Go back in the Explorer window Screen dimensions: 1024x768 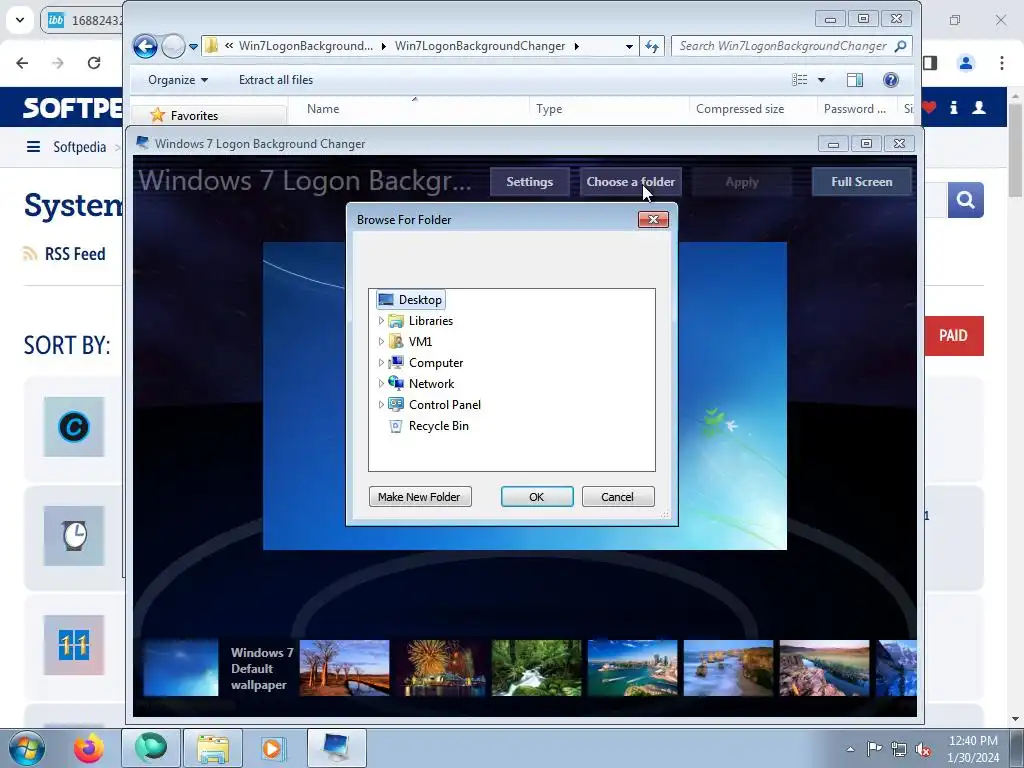coord(145,46)
